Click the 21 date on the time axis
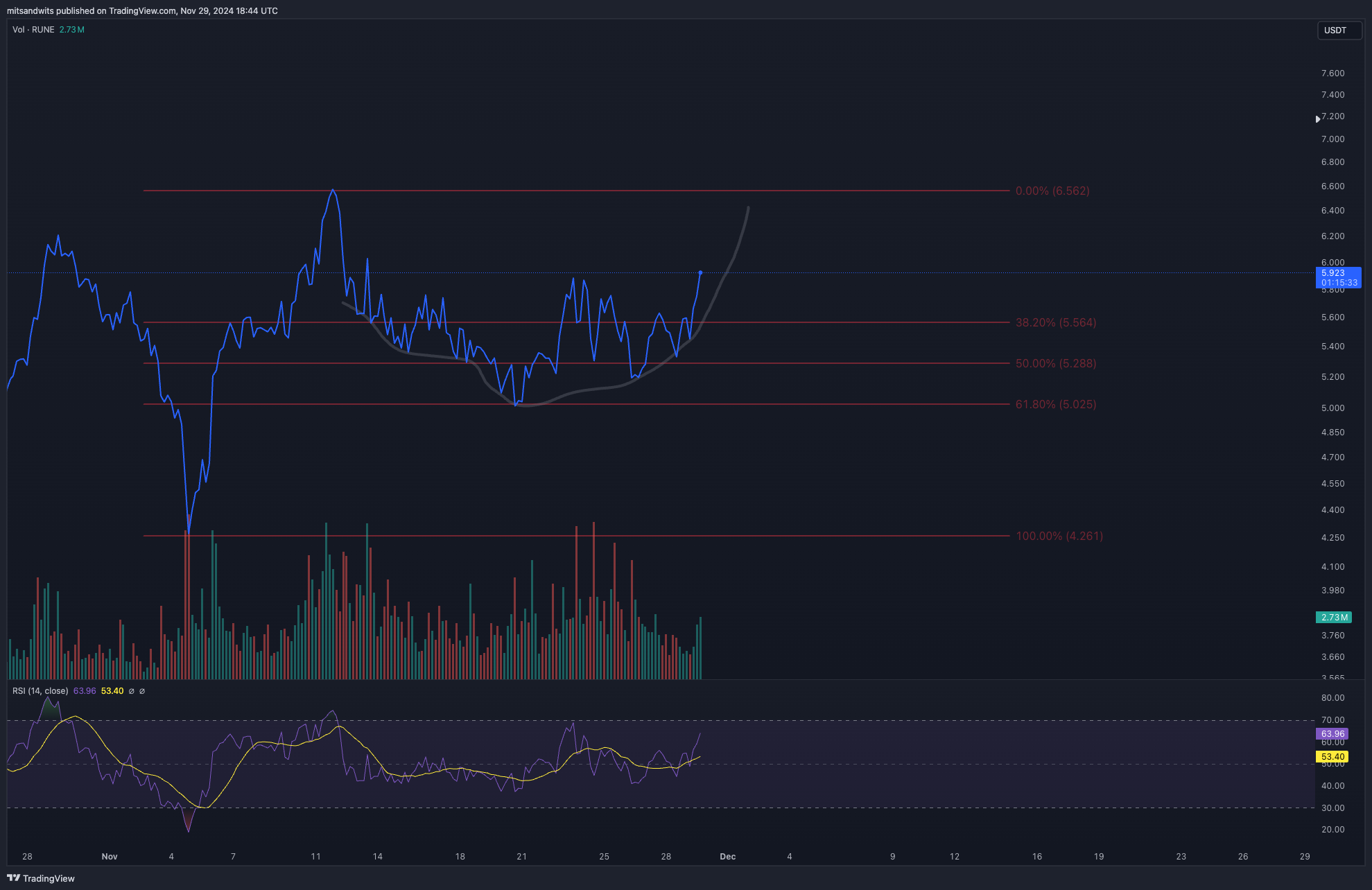Viewport: 1372px width, 890px height. 522,857
